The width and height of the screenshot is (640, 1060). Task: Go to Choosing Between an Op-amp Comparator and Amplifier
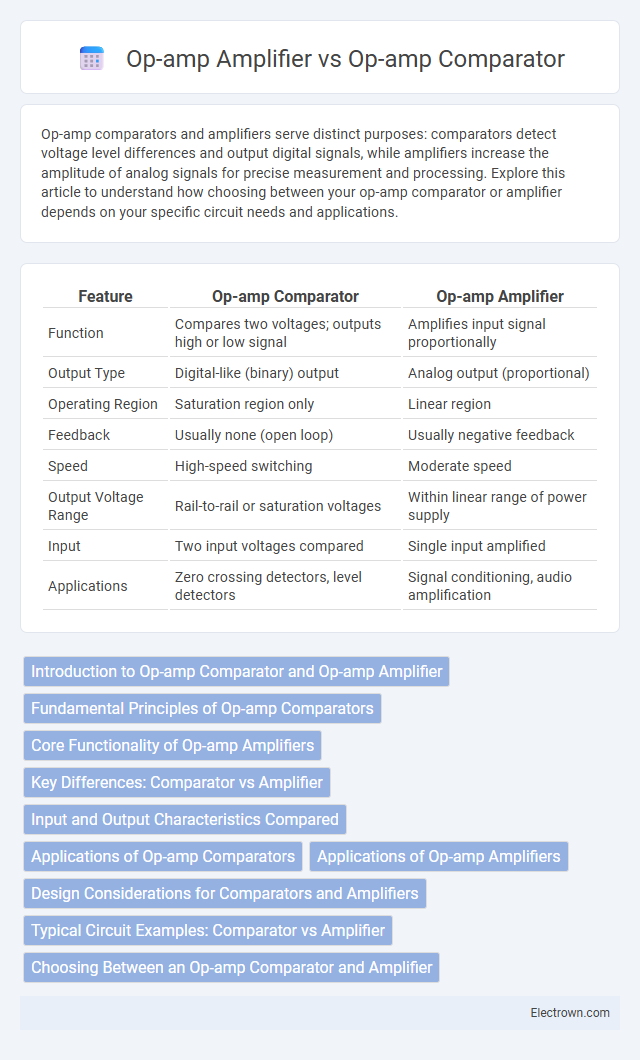[x=231, y=967]
